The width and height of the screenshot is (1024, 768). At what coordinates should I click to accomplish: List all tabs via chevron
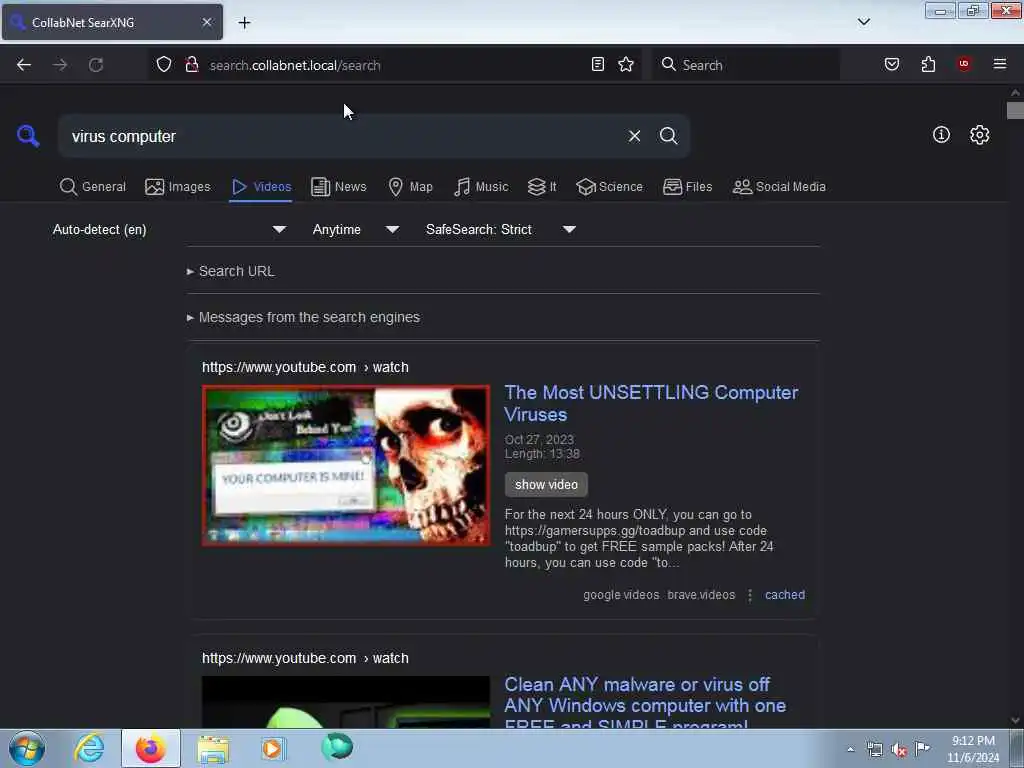(x=864, y=22)
